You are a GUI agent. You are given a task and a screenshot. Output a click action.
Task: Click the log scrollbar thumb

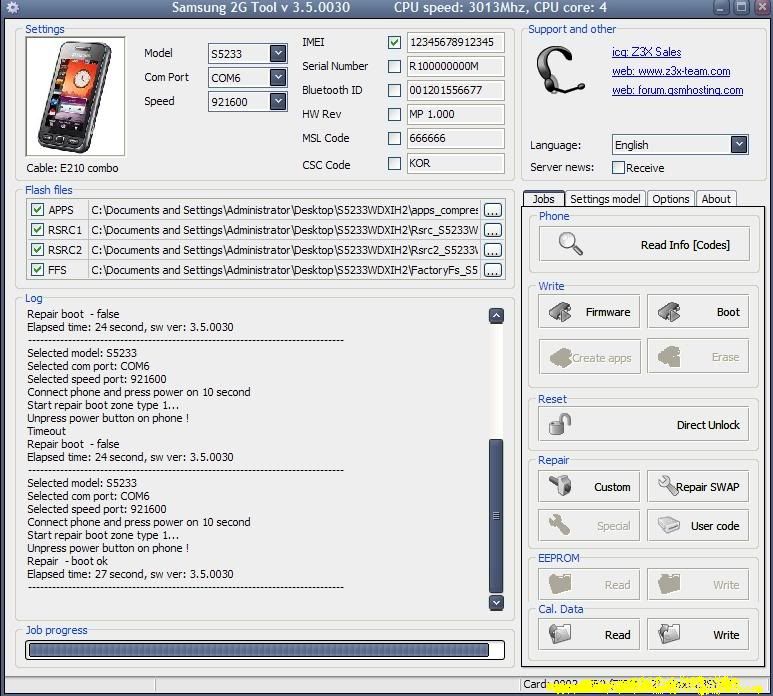pos(496,516)
